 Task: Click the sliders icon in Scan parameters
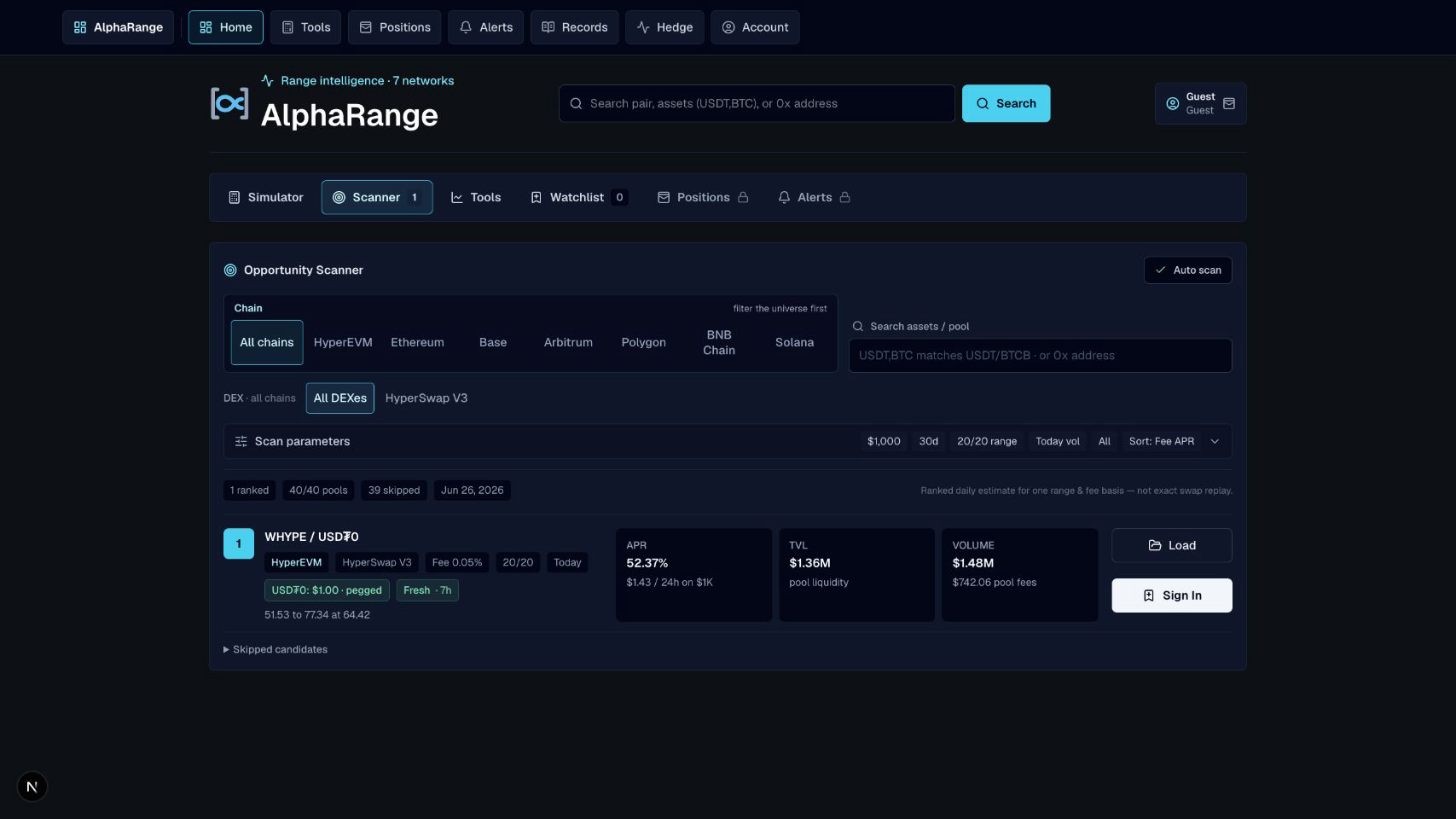pyautogui.click(x=241, y=441)
